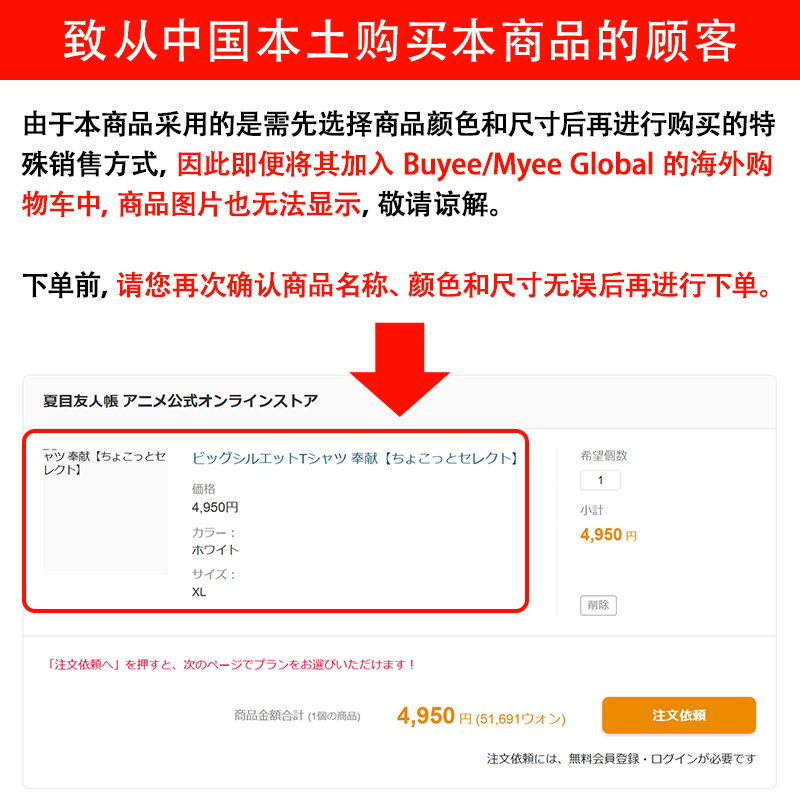Image resolution: width=800 pixels, height=800 pixels.
Task: Click the red Buyee/Myee Global text
Action: 528,165
